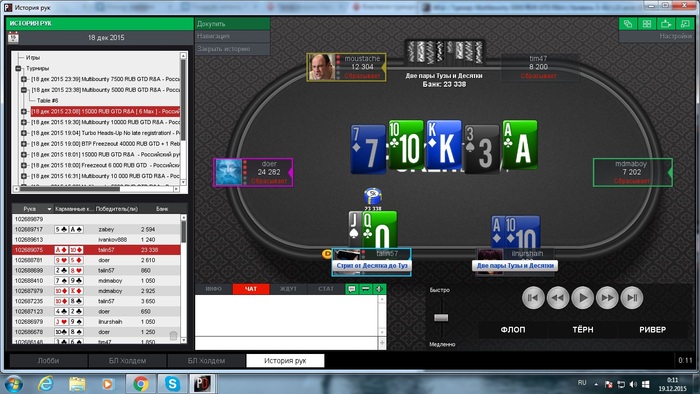
Task: Click the doer player avatar
Action: (228, 172)
